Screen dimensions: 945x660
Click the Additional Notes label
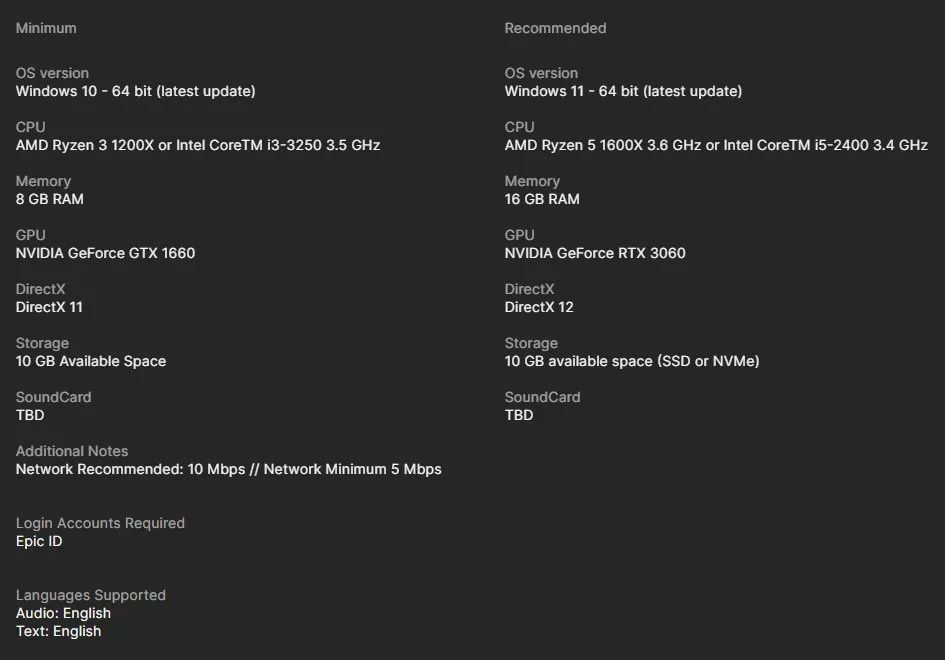pyautogui.click(x=72, y=451)
